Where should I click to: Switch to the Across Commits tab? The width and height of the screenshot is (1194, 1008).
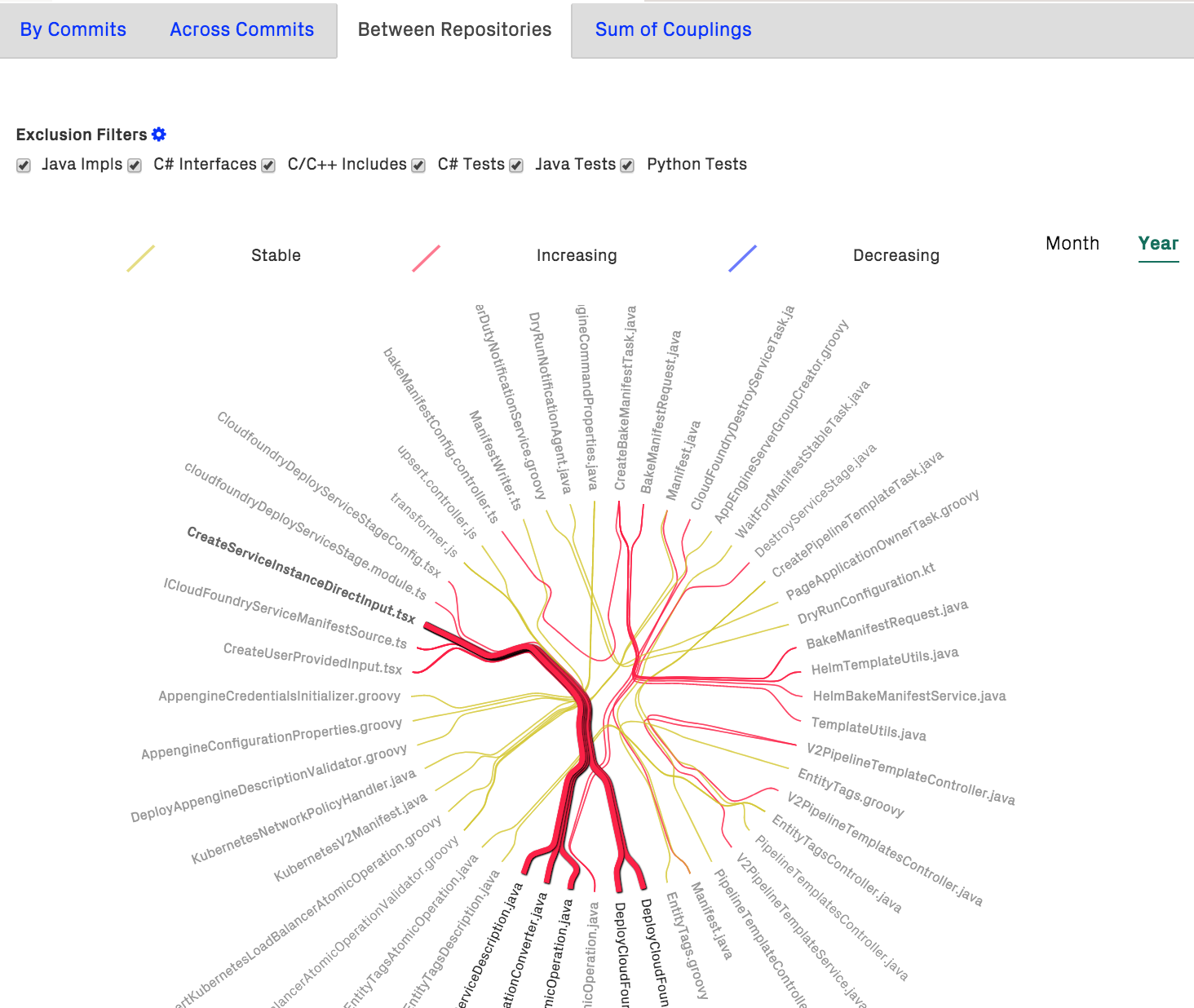tap(242, 29)
